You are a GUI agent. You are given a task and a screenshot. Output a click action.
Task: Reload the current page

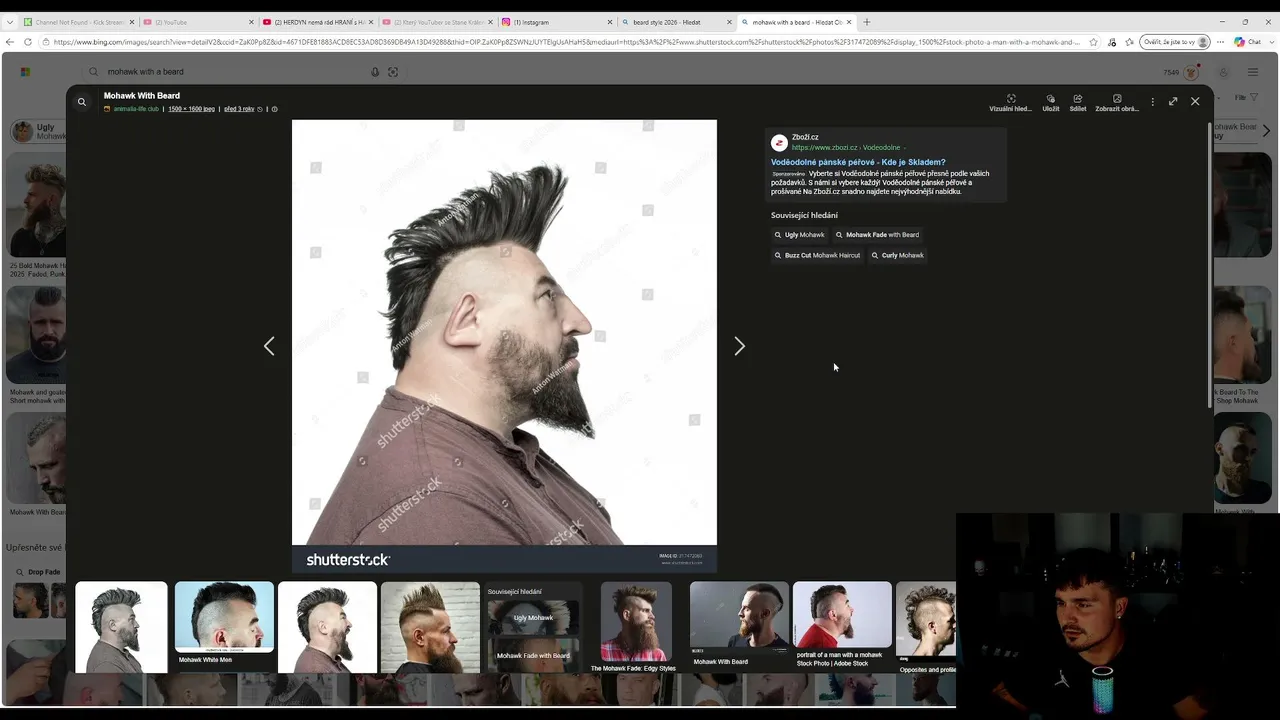[x=28, y=42]
